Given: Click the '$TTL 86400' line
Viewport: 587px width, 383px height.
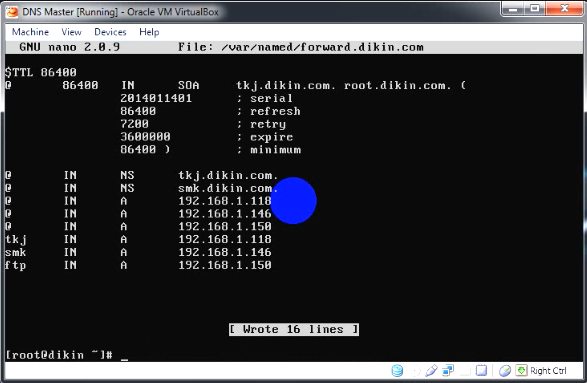Looking at the screenshot, I should pyautogui.click(x=41, y=72).
